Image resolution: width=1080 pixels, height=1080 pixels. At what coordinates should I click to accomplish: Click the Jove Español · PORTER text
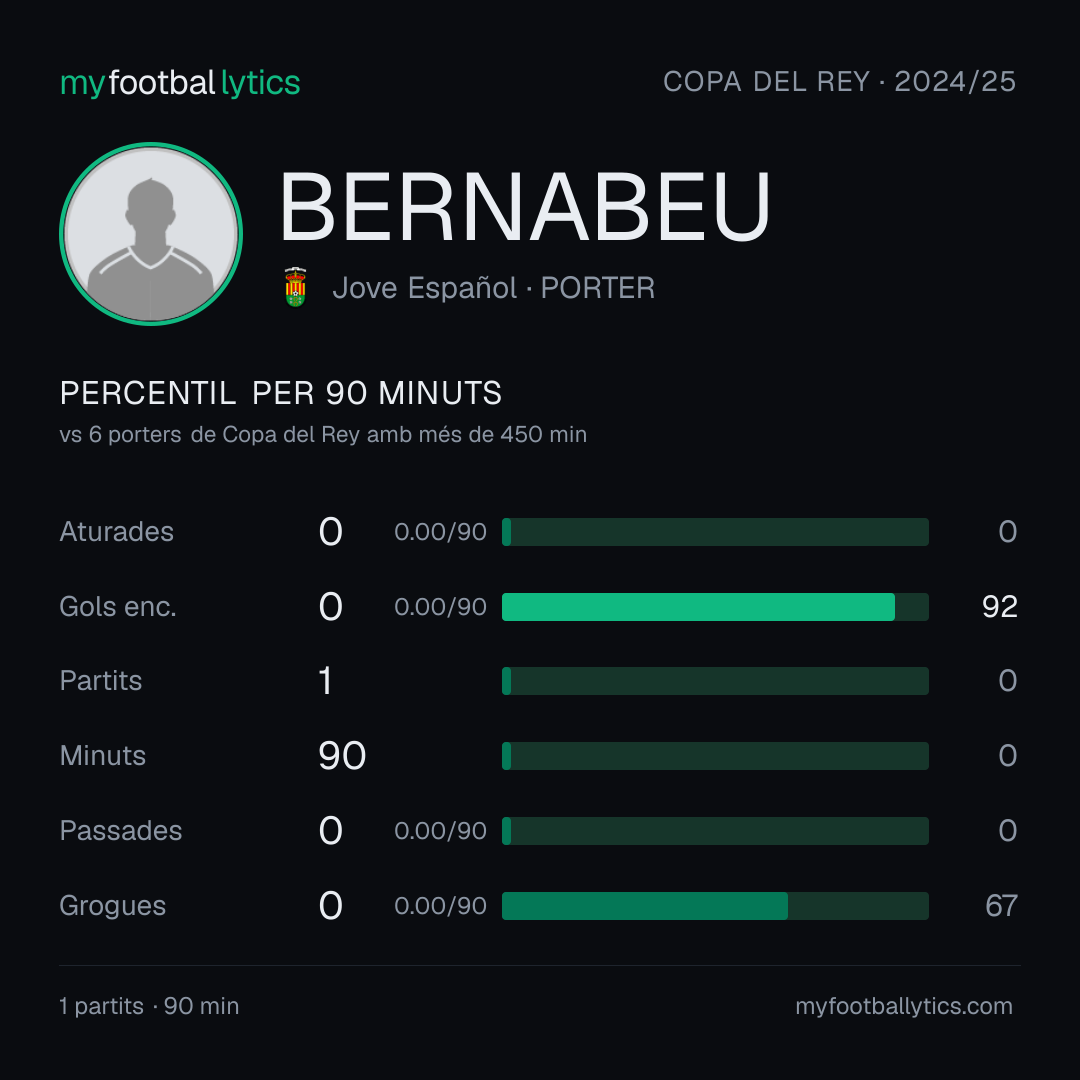click(493, 288)
